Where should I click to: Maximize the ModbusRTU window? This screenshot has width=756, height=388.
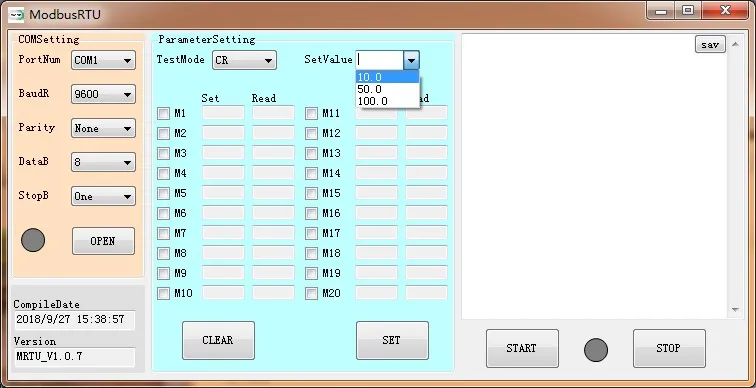click(688, 11)
